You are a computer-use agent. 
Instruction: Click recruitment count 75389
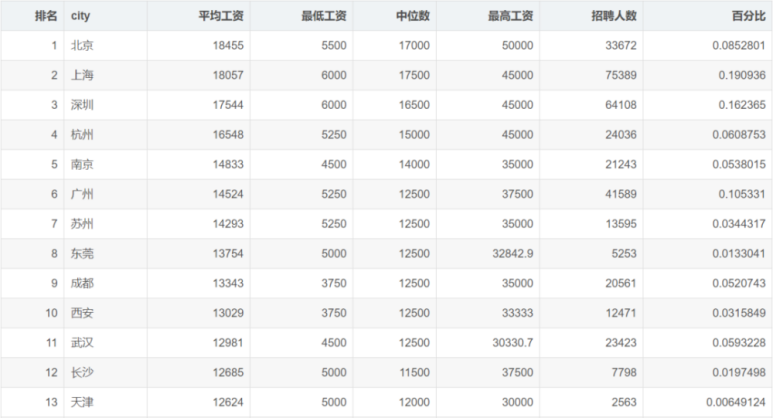621,75
